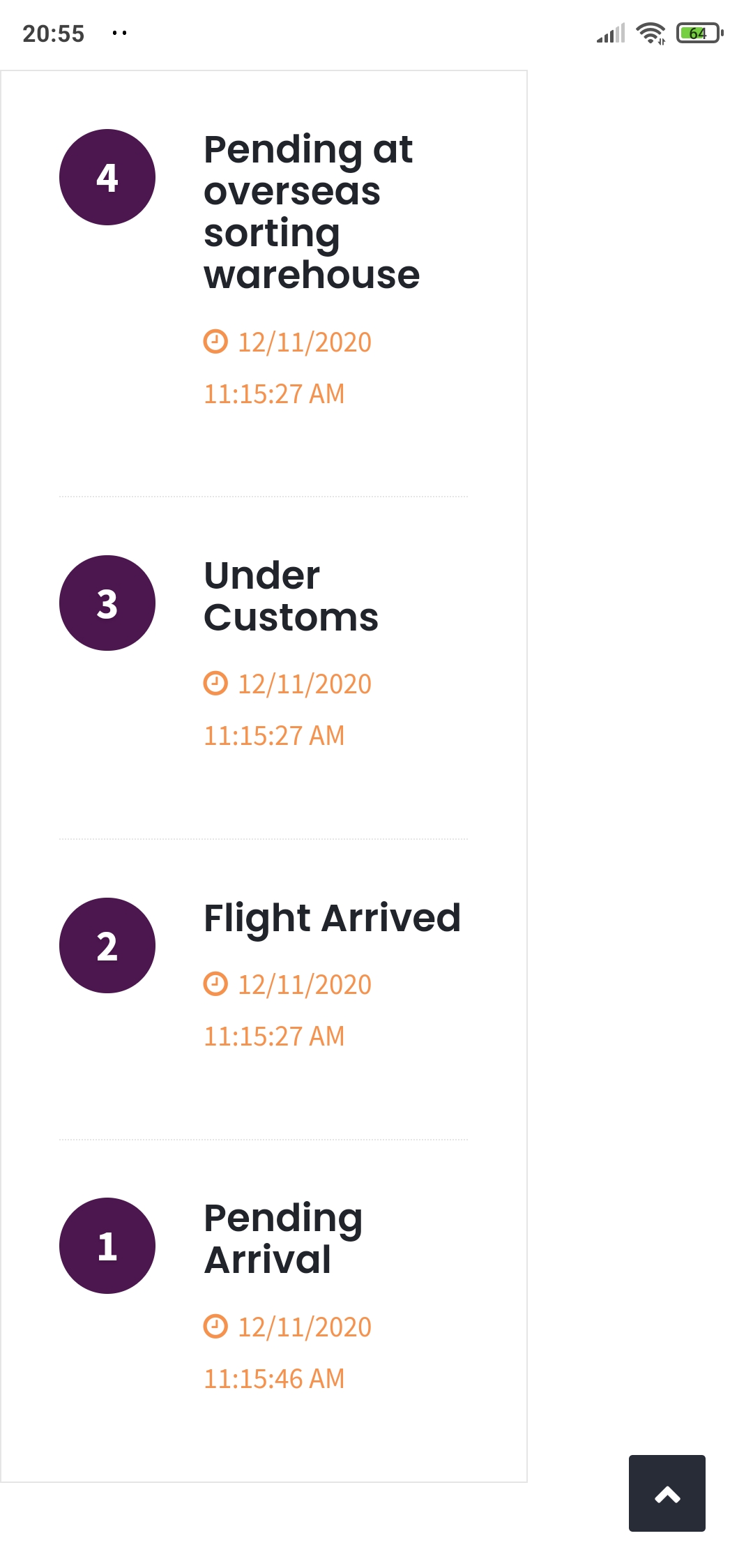Tap the Wi-Fi status icon
Screen dimensions: 753x1568
[651, 33]
